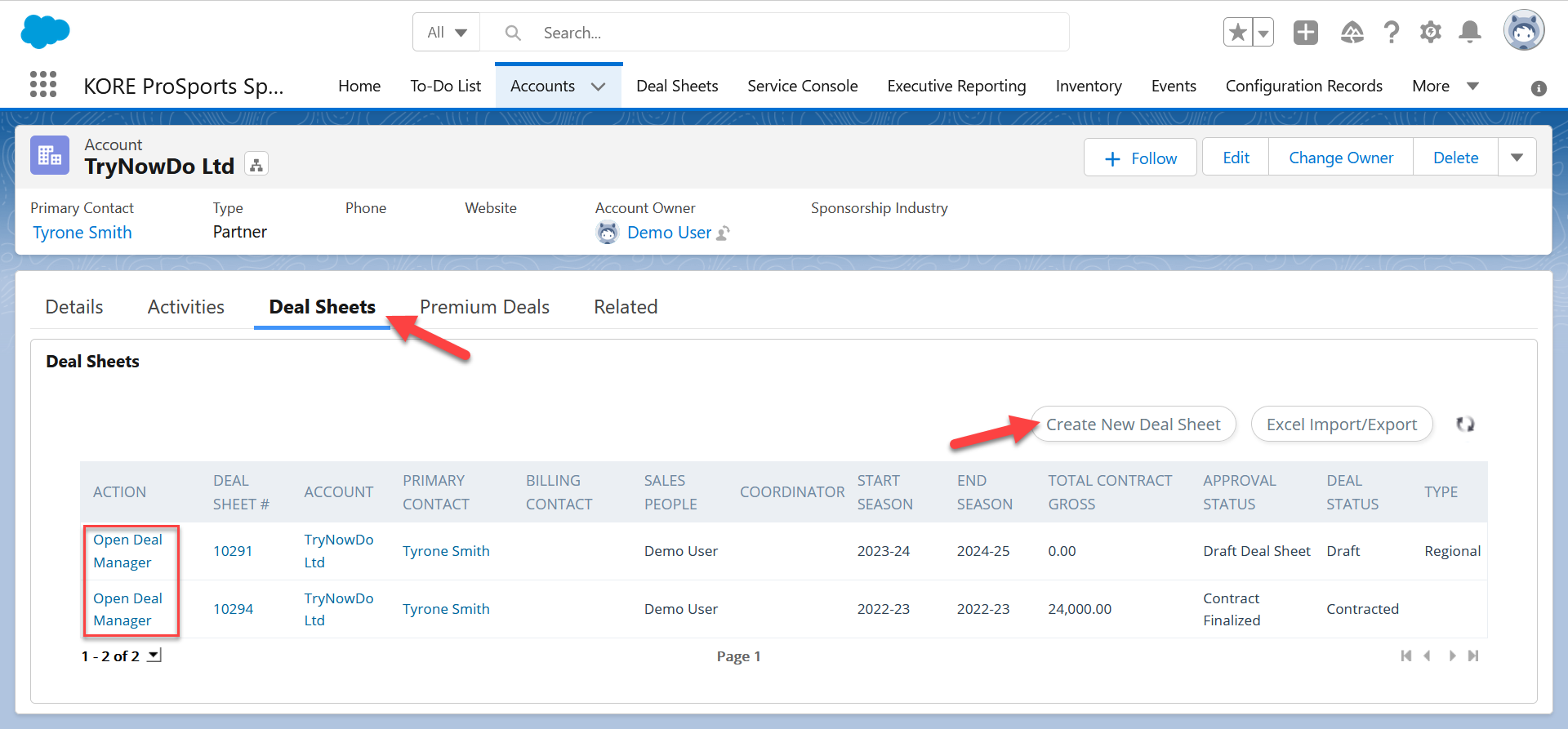This screenshot has width=1568, height=729.
Task: Click the Total Contract Gross column header
Action: click(x=1110, y=492)
